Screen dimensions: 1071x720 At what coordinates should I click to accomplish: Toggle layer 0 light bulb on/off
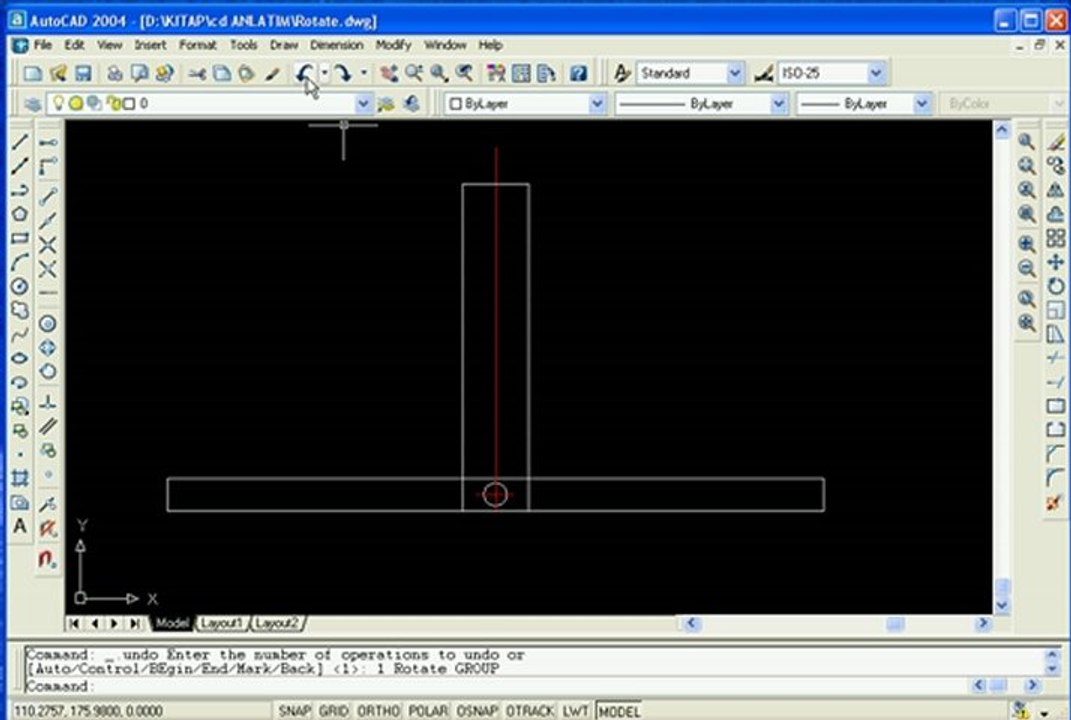click(59, 103)
